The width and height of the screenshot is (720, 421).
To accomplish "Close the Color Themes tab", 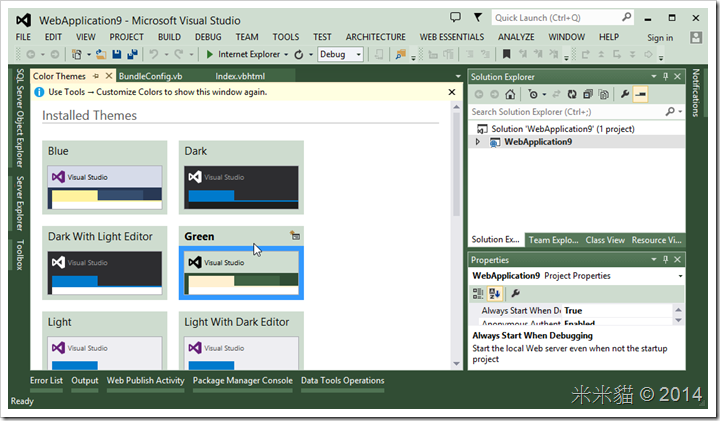I will click(109, 76).
